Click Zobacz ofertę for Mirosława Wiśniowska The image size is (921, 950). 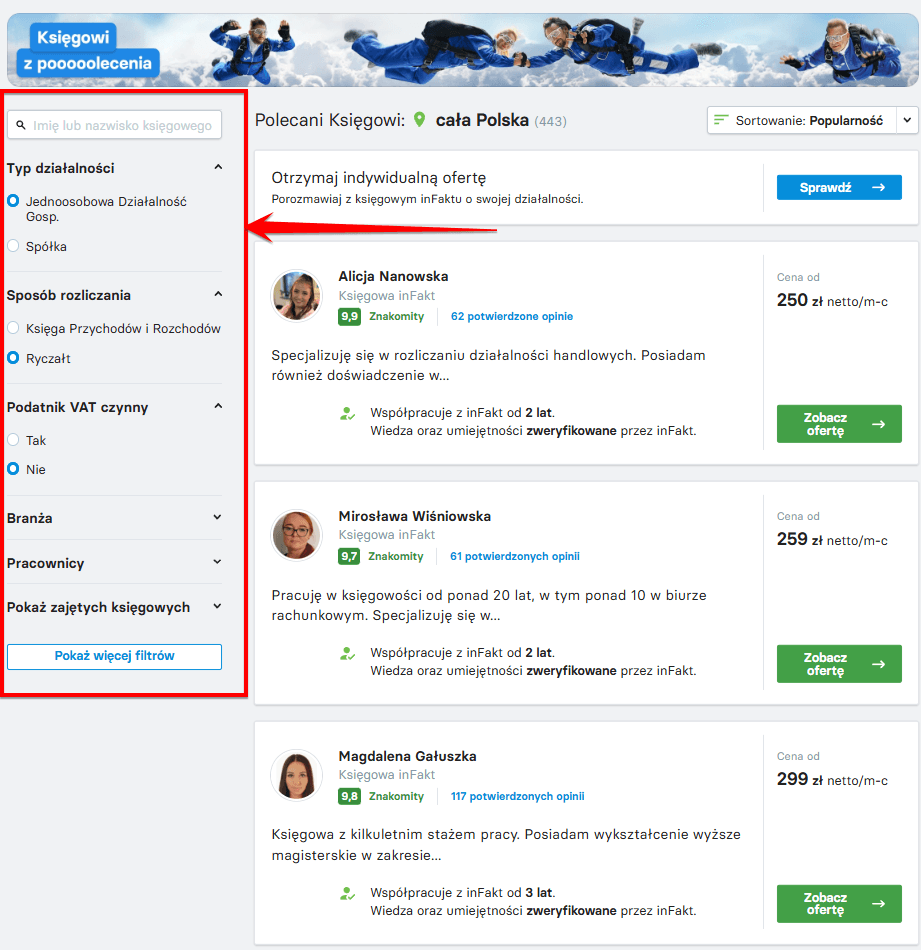[839, 664]
